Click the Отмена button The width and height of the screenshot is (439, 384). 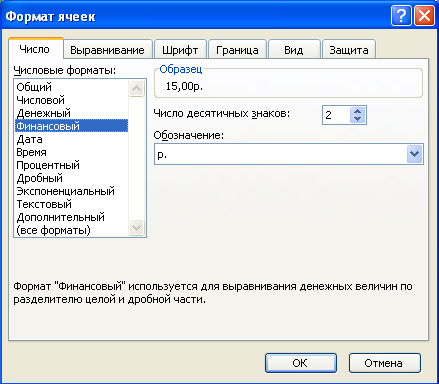[x=385, y=363]
